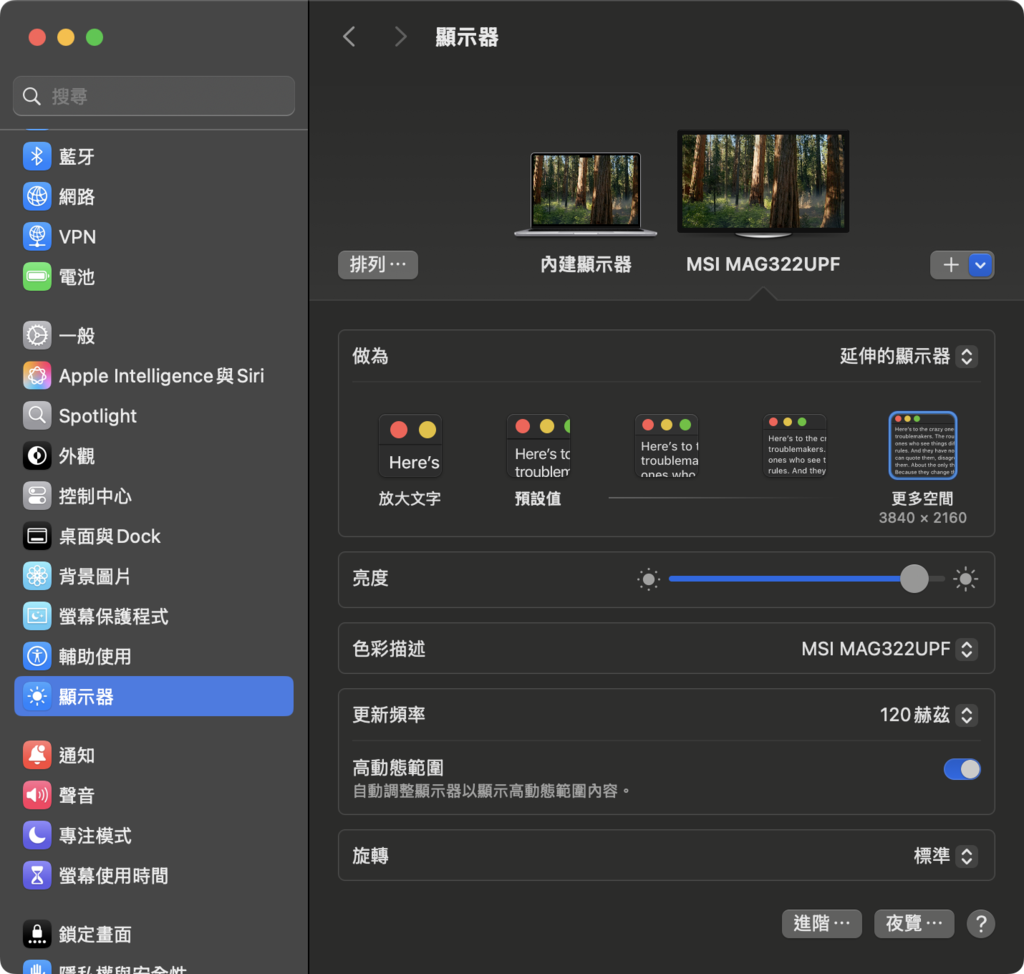Click the Spotlight magnifier icon in sidebar
1024x974 pixels.
(37, 415)
